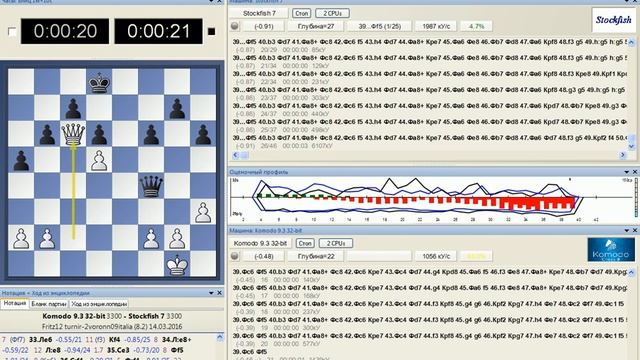Select the black pawn on h6
The image size is (640, 360).
coord(203,134)
